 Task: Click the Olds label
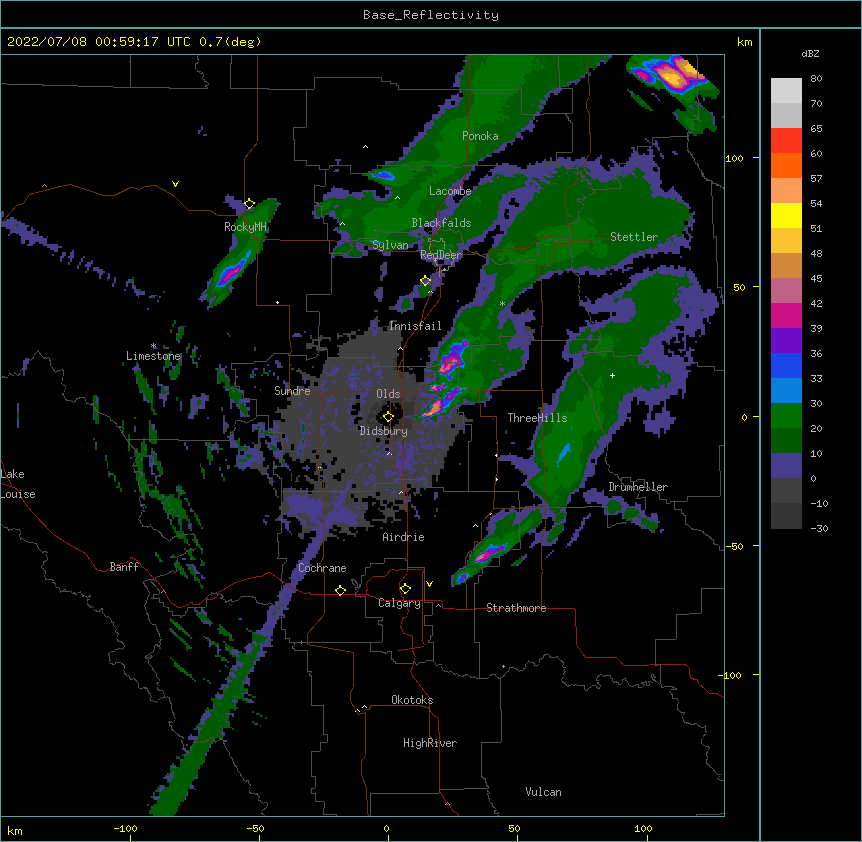pyautogui.click(x=388, y=394)
